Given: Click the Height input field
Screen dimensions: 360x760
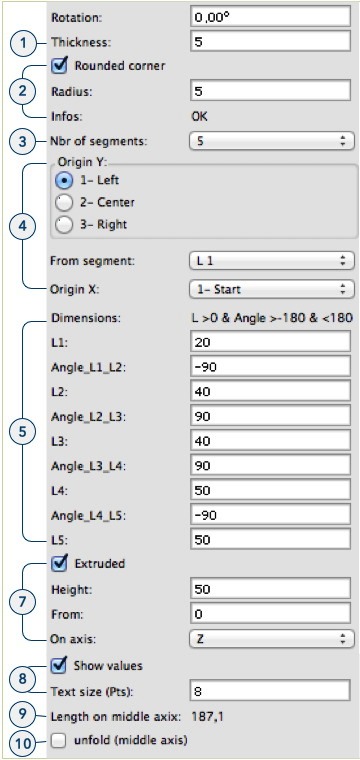Looking at the screenshot, I should 270,589.
